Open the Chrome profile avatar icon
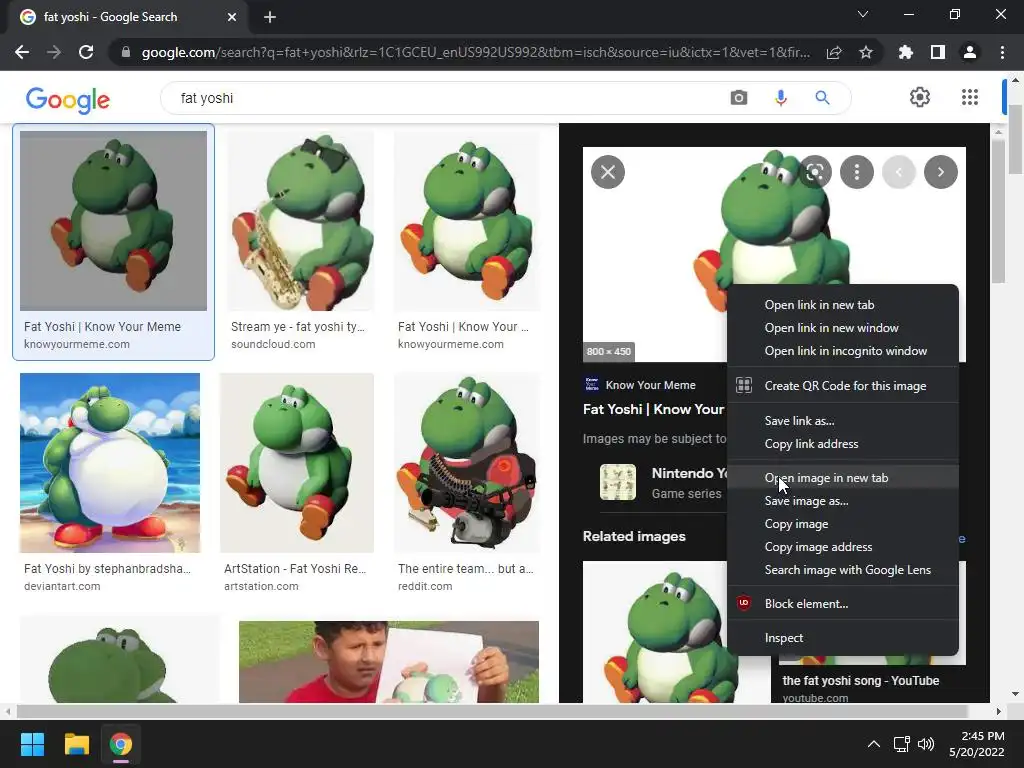Image resolution: width=1024 pixels, height=768 pixels. (x=970, y=52)
